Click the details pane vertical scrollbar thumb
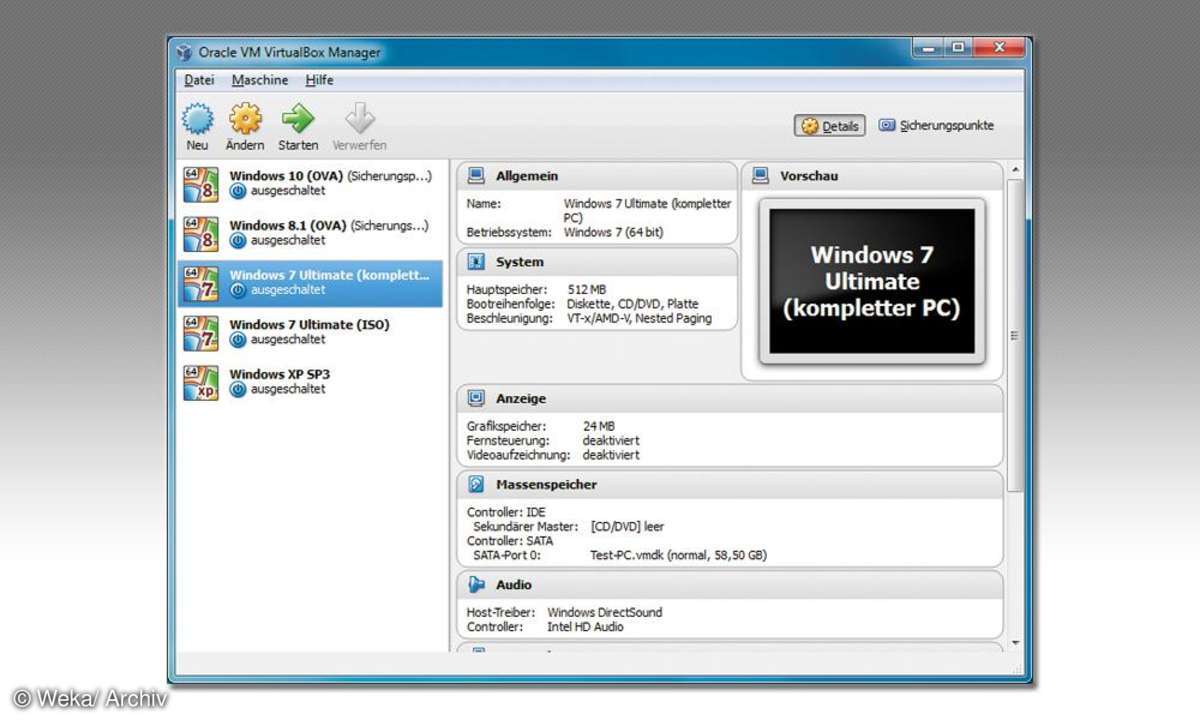 (1016, 335)
